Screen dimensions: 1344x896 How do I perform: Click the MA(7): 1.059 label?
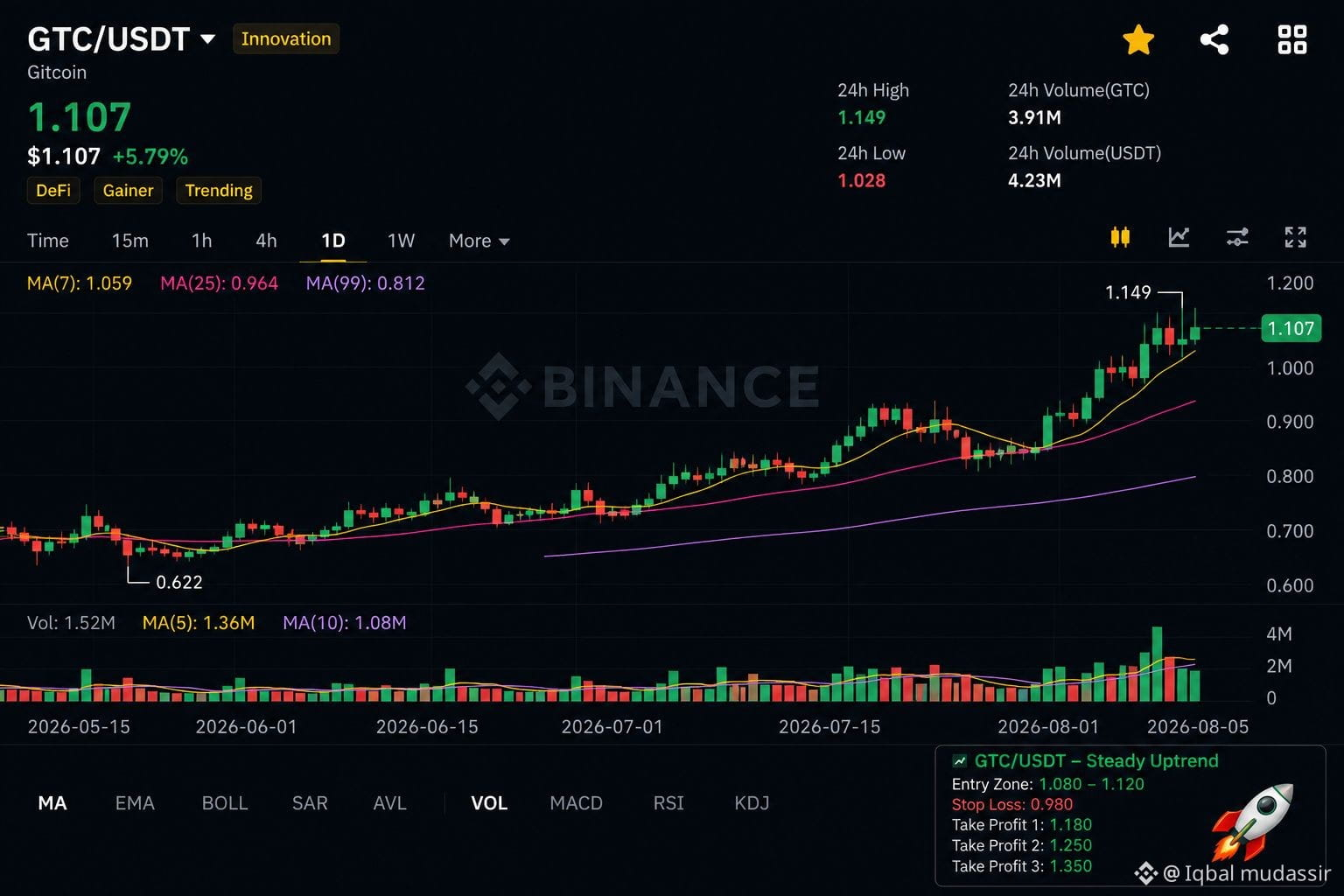tap(80, 283)
